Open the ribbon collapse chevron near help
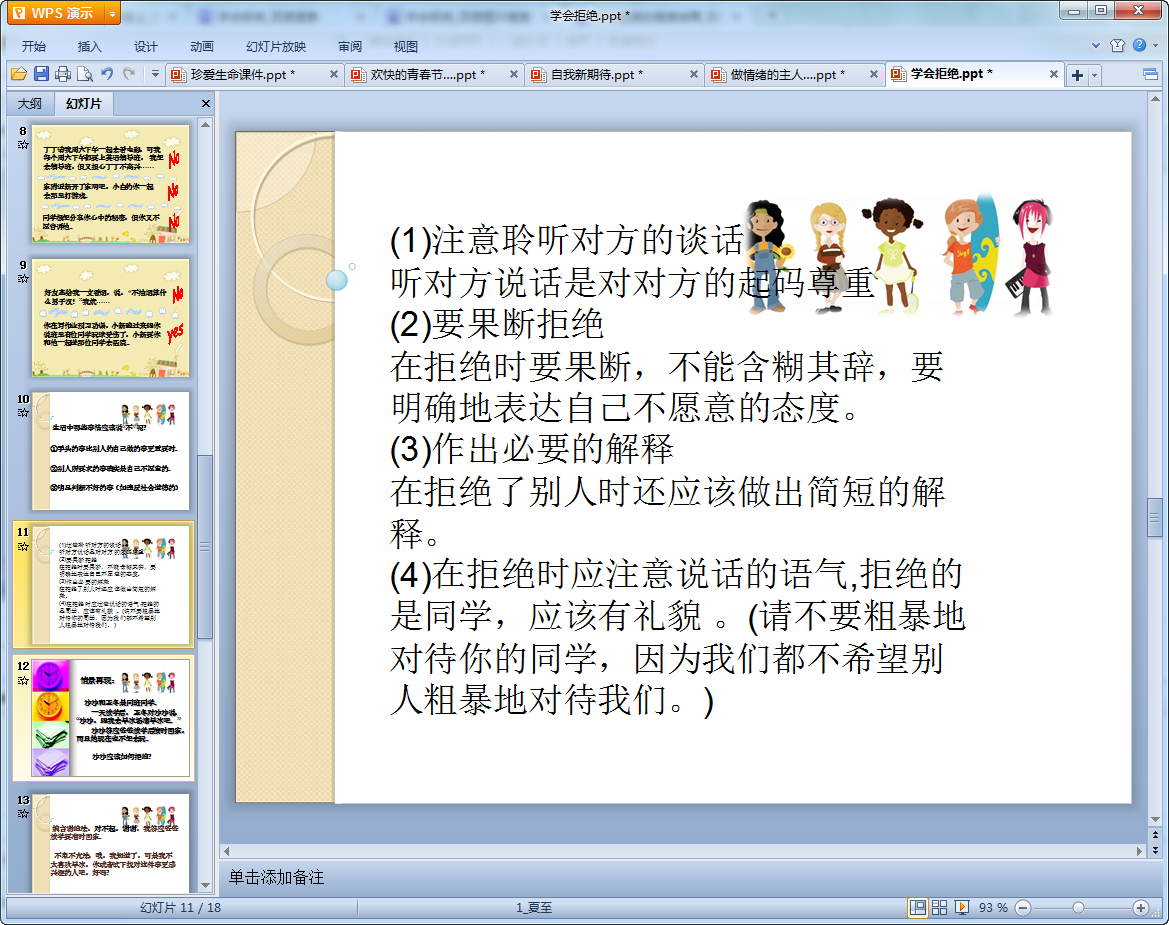Viewport: 1169px width, 925px height. 1096,45
